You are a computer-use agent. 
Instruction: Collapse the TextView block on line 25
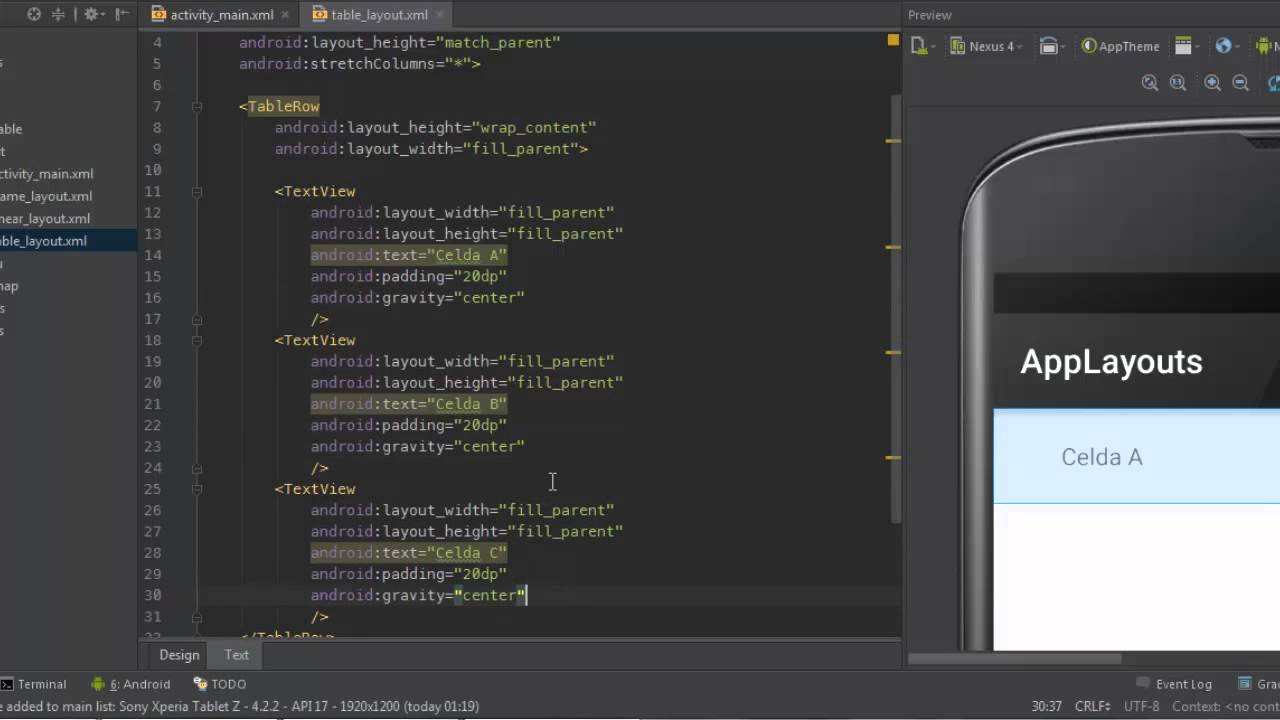[197, 489]
